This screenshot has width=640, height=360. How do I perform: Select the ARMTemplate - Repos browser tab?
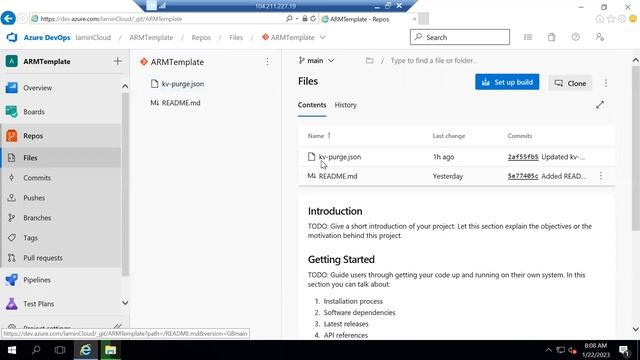click(x=367, y=19)
